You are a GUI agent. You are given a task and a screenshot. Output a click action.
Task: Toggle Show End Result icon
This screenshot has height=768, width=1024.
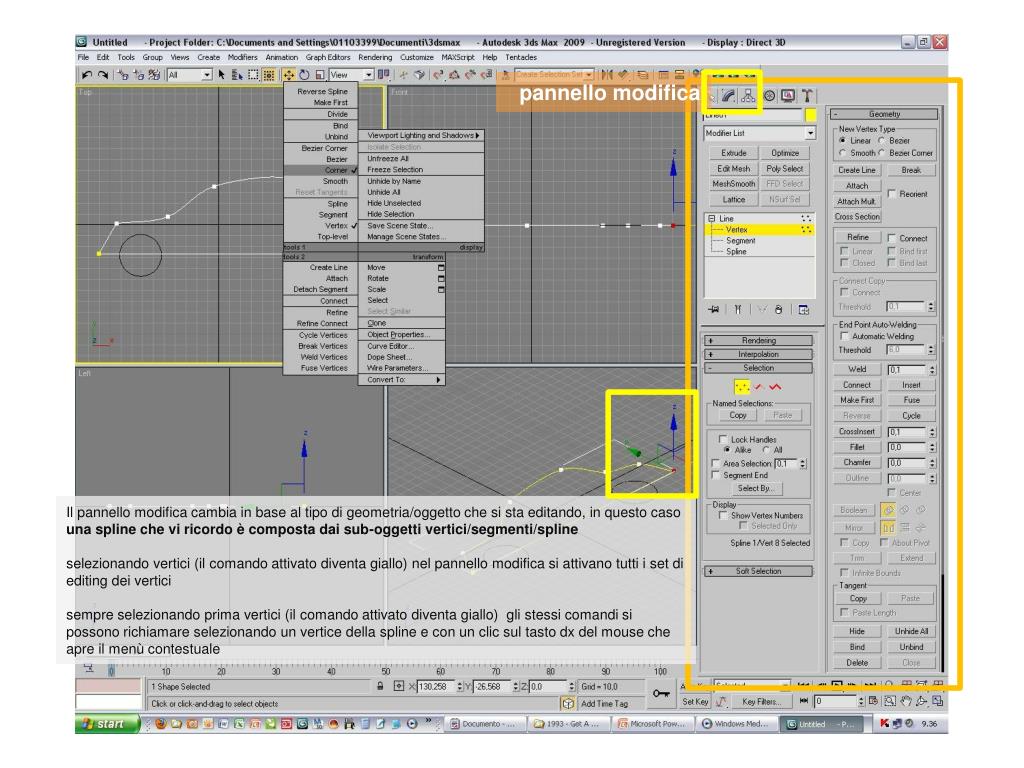pyautogui.click(x=737, y=310)
